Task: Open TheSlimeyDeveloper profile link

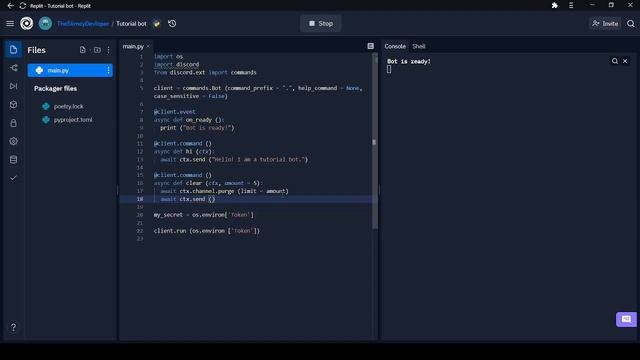Action: tap(83, 24)
